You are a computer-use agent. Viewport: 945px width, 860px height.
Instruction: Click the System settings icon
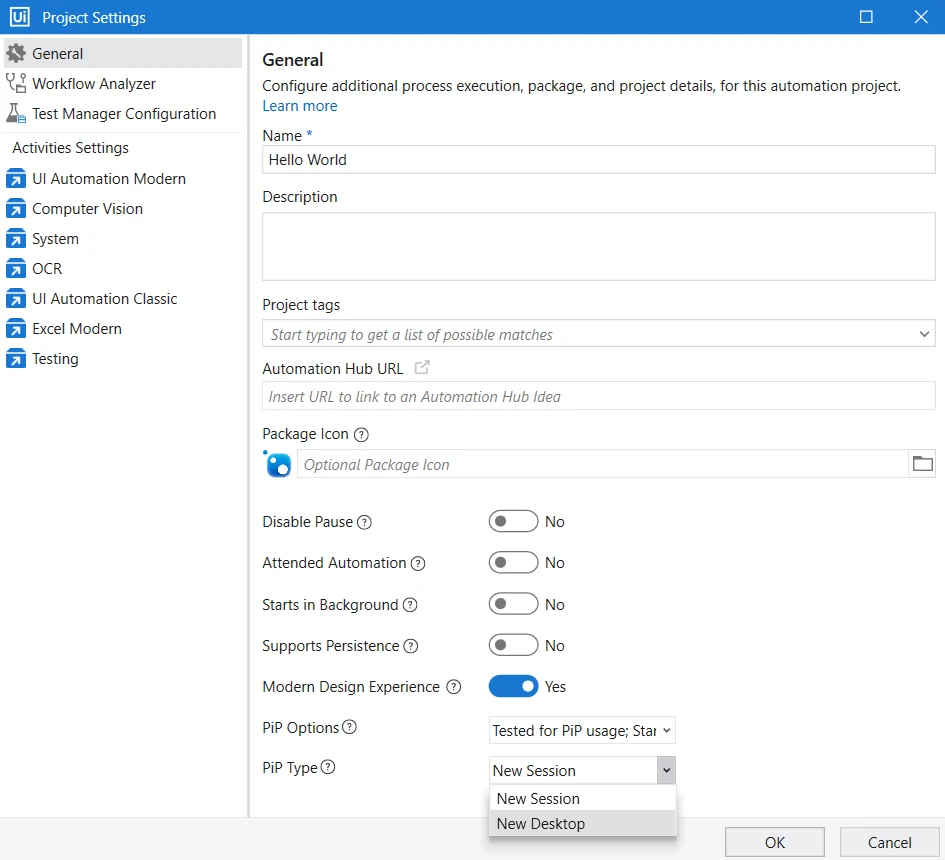point(16,239)
